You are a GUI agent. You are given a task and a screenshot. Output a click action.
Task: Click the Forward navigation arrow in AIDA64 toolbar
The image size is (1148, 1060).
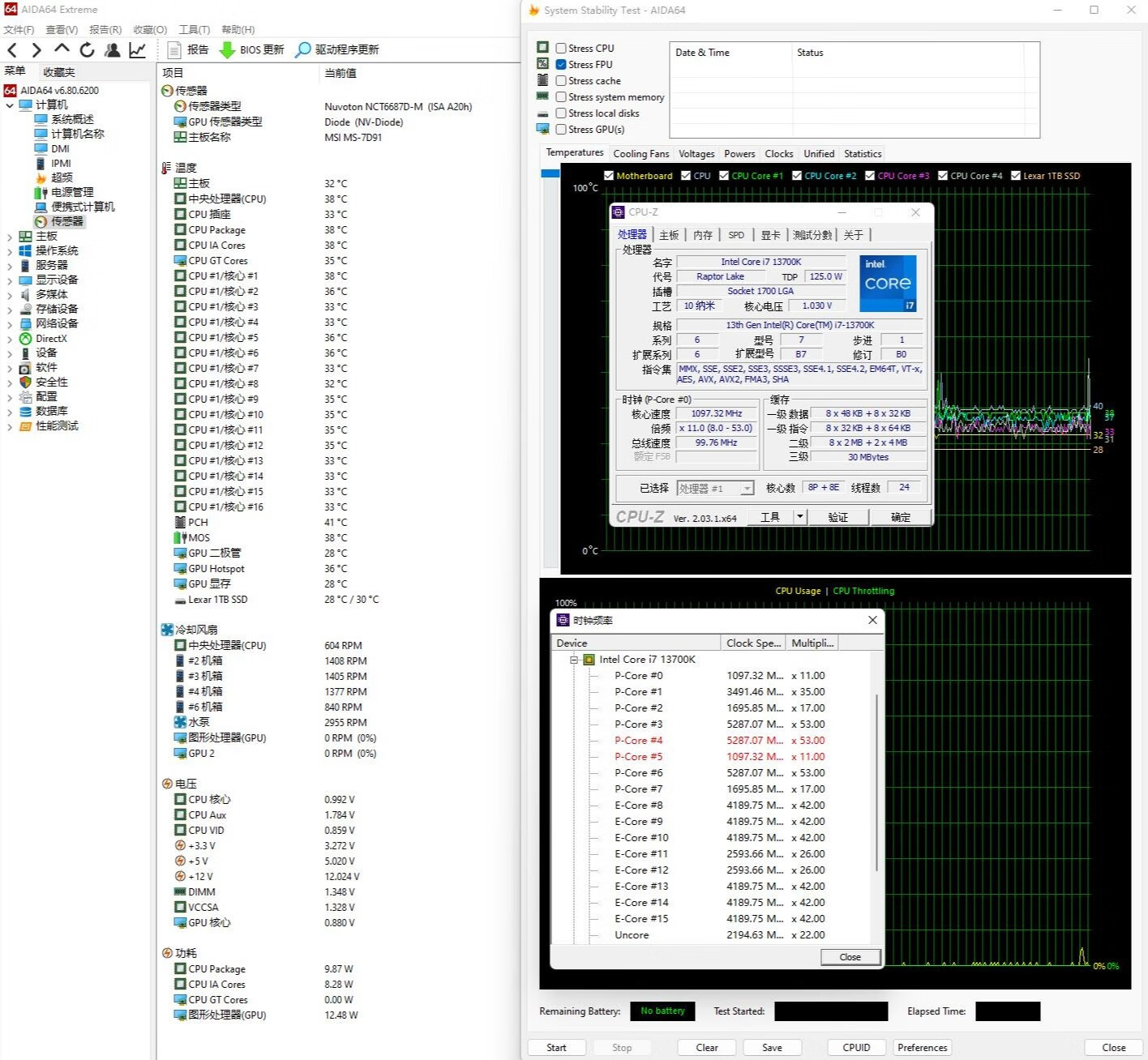click(x=36, y=50)
